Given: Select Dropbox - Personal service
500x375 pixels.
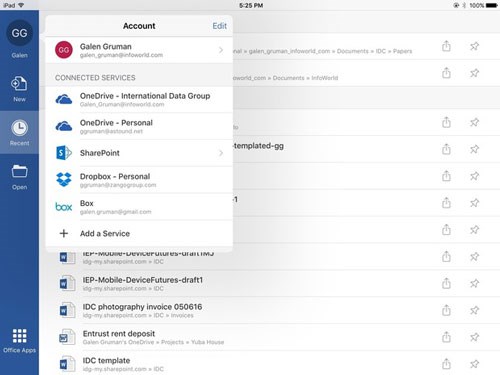Looking at the screenshot, I should (x=139, y=180).
